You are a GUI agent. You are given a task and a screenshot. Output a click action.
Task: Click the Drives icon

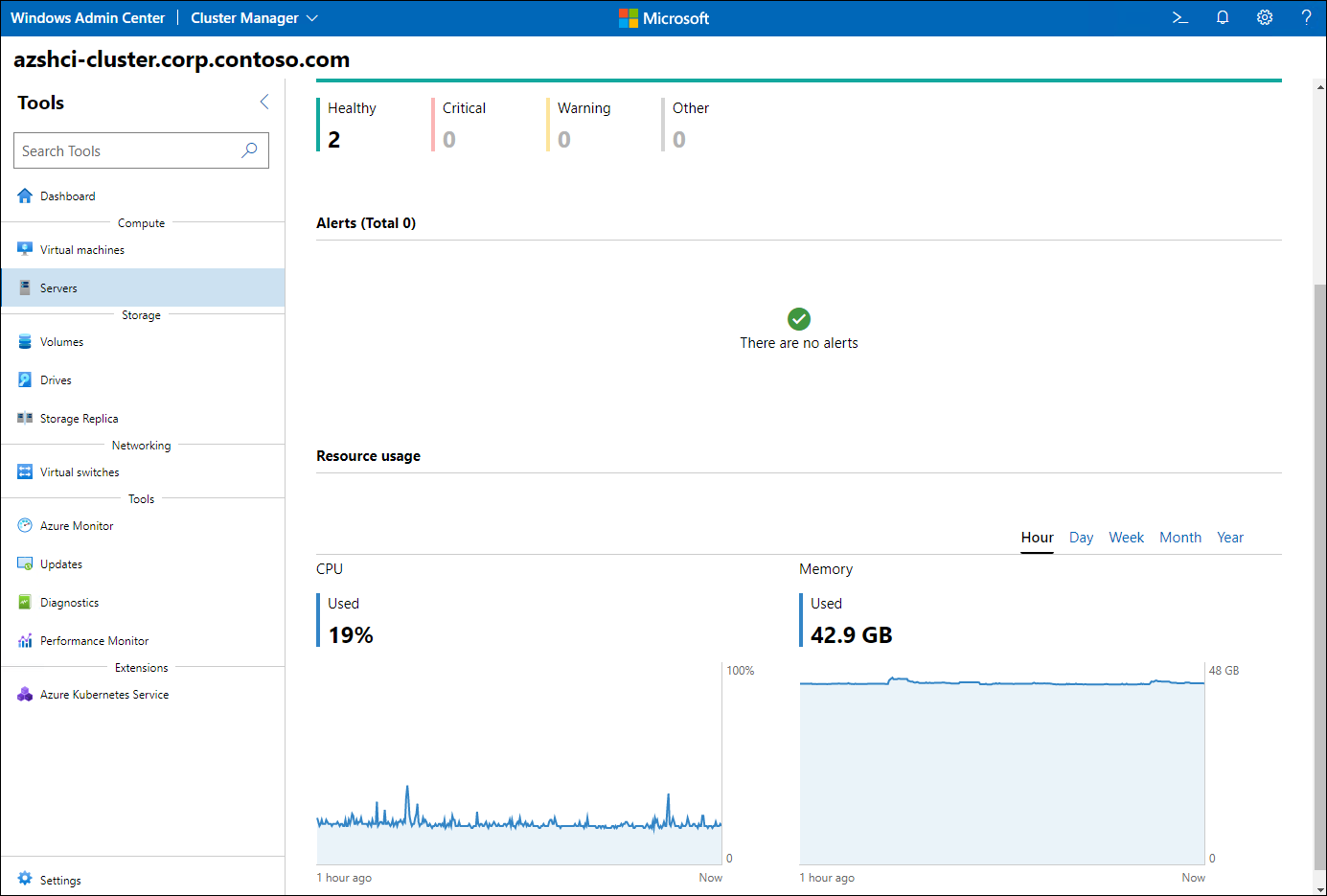(x=25, y=379)
